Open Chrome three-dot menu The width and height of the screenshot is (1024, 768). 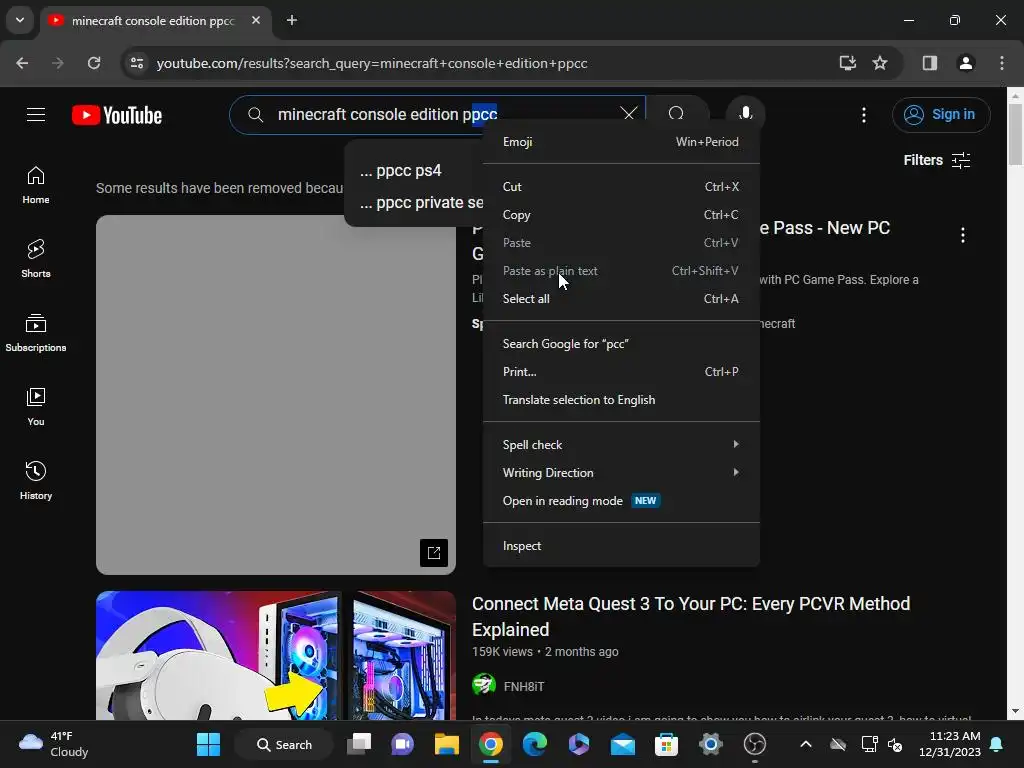coord(1002,63)
